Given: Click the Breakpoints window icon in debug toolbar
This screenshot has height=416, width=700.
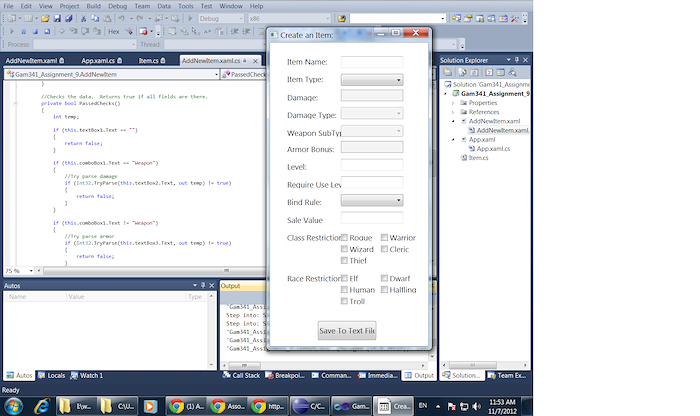Looking at the screenshot, I should click(x=143, y=32).
